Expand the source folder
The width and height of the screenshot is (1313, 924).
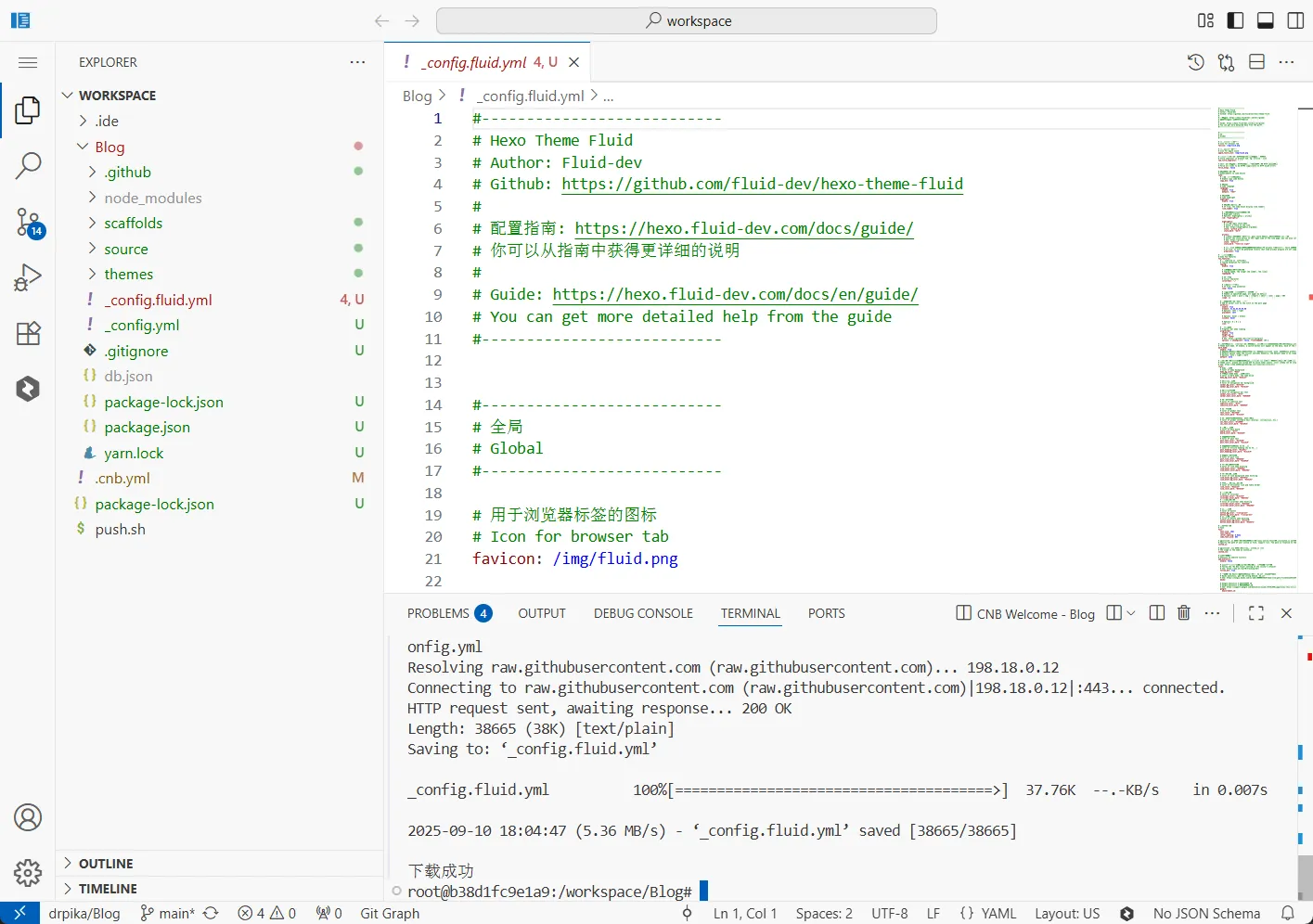pyautogui.click(x=126, y=249)
